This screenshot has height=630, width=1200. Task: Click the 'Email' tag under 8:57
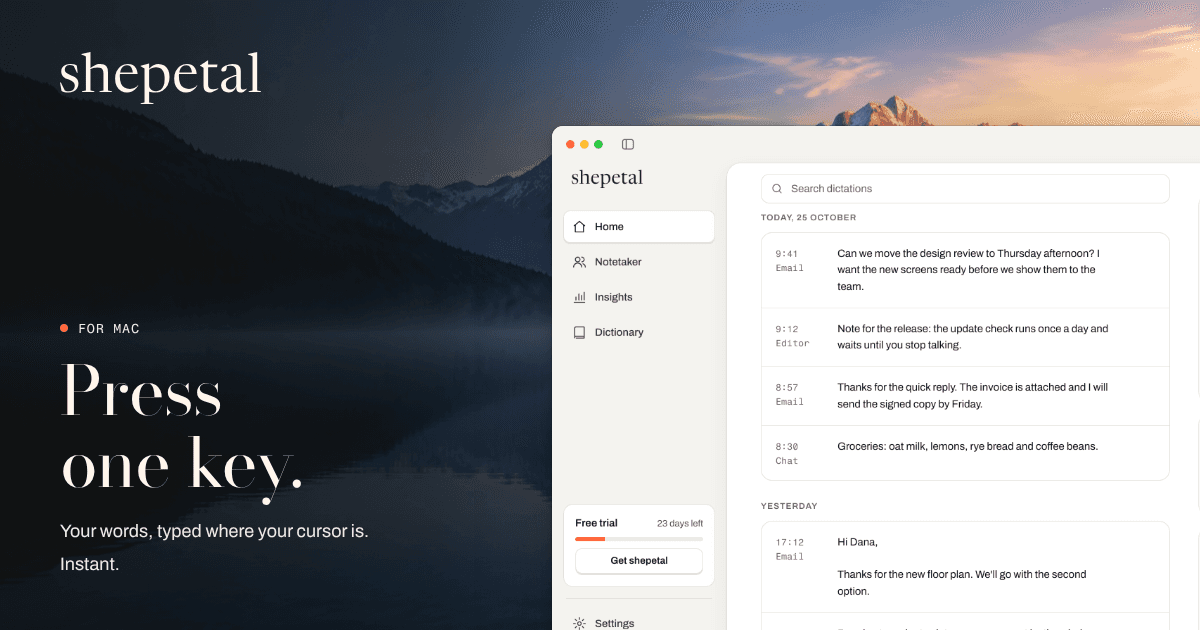click(790, 402)
